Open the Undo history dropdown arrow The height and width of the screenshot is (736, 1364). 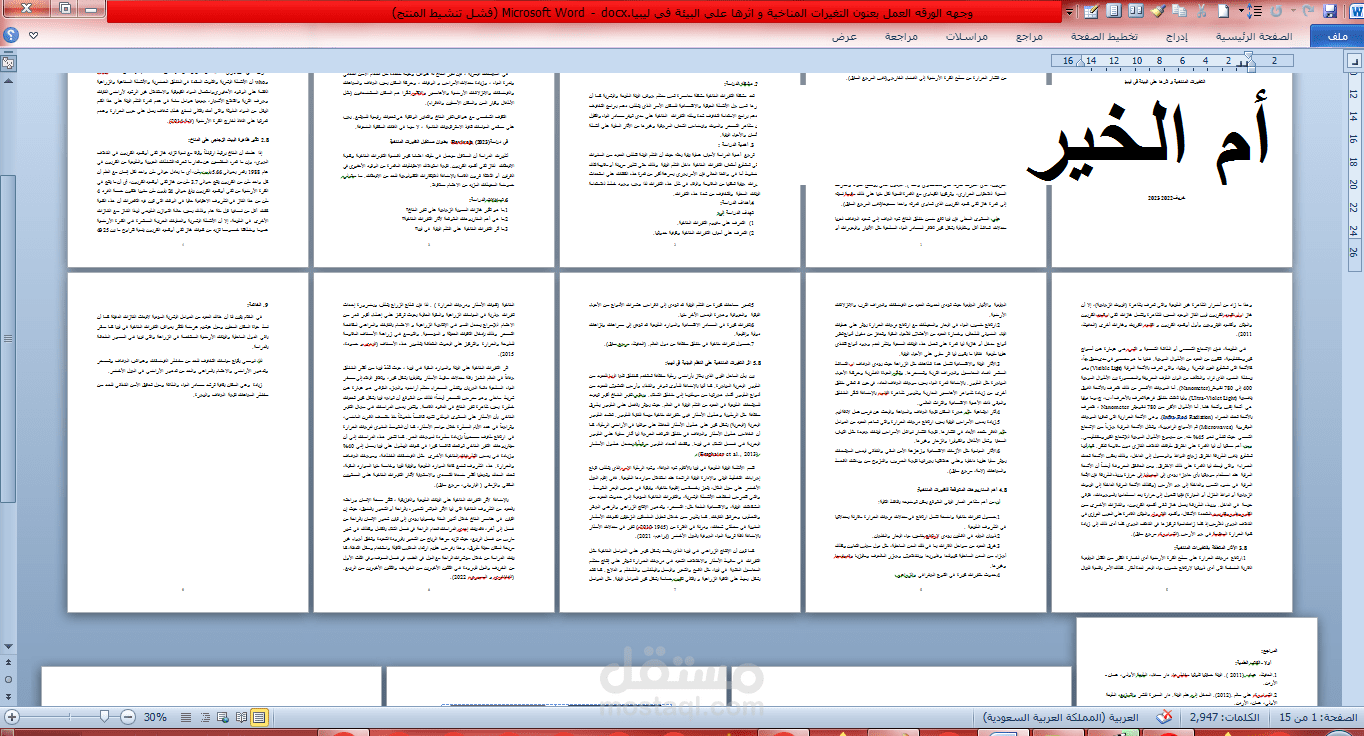click(x=1293, y=11)
